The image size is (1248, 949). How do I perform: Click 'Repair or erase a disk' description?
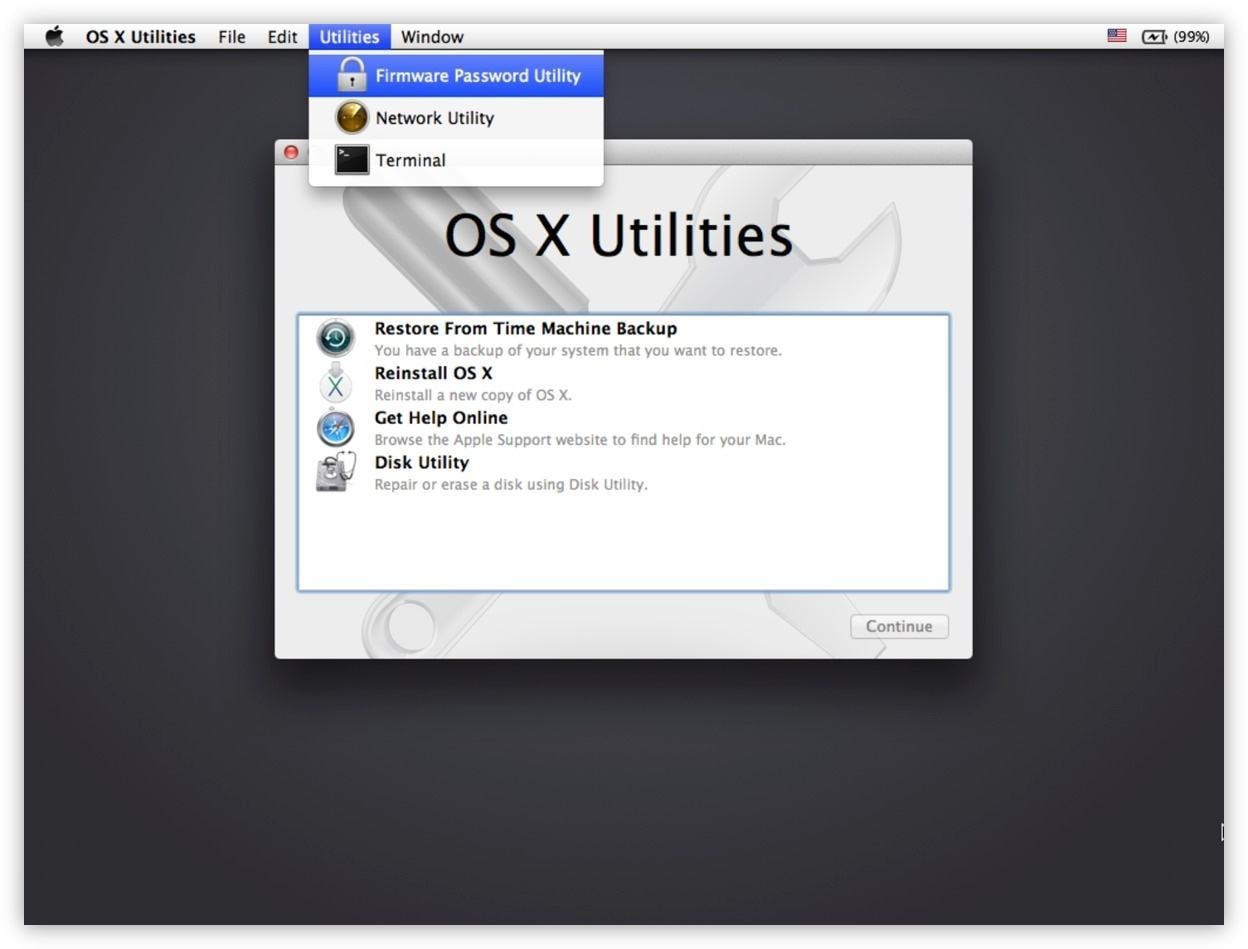pos(511,485)
